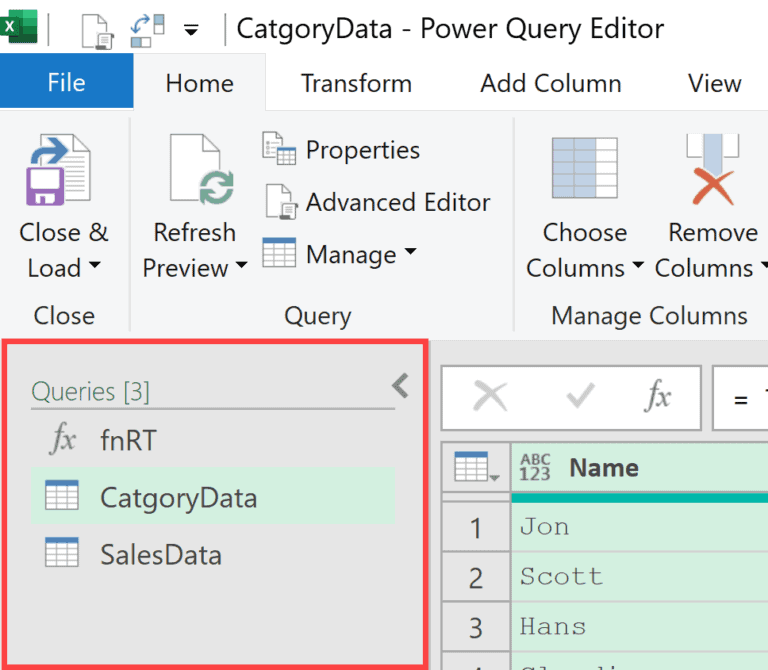The height and width of the screenshot is (670, 768).
Task: Open query Properties
Action: pos(362,150)
